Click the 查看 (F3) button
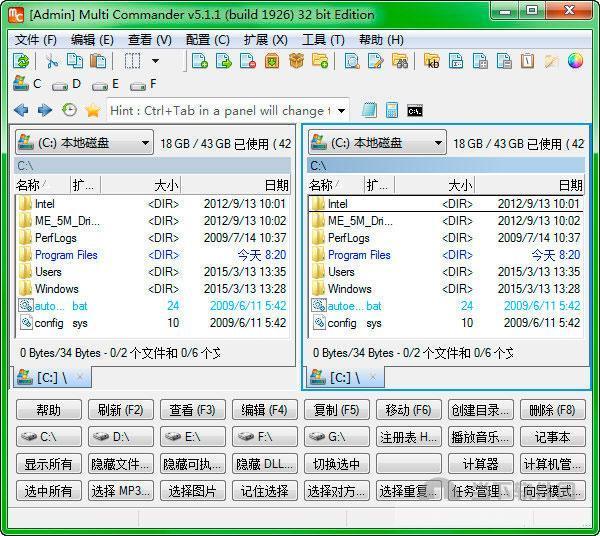 192,410
